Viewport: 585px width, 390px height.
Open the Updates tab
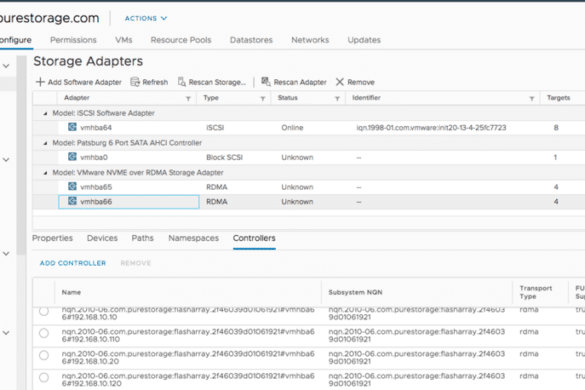click(x=364, y=40)
